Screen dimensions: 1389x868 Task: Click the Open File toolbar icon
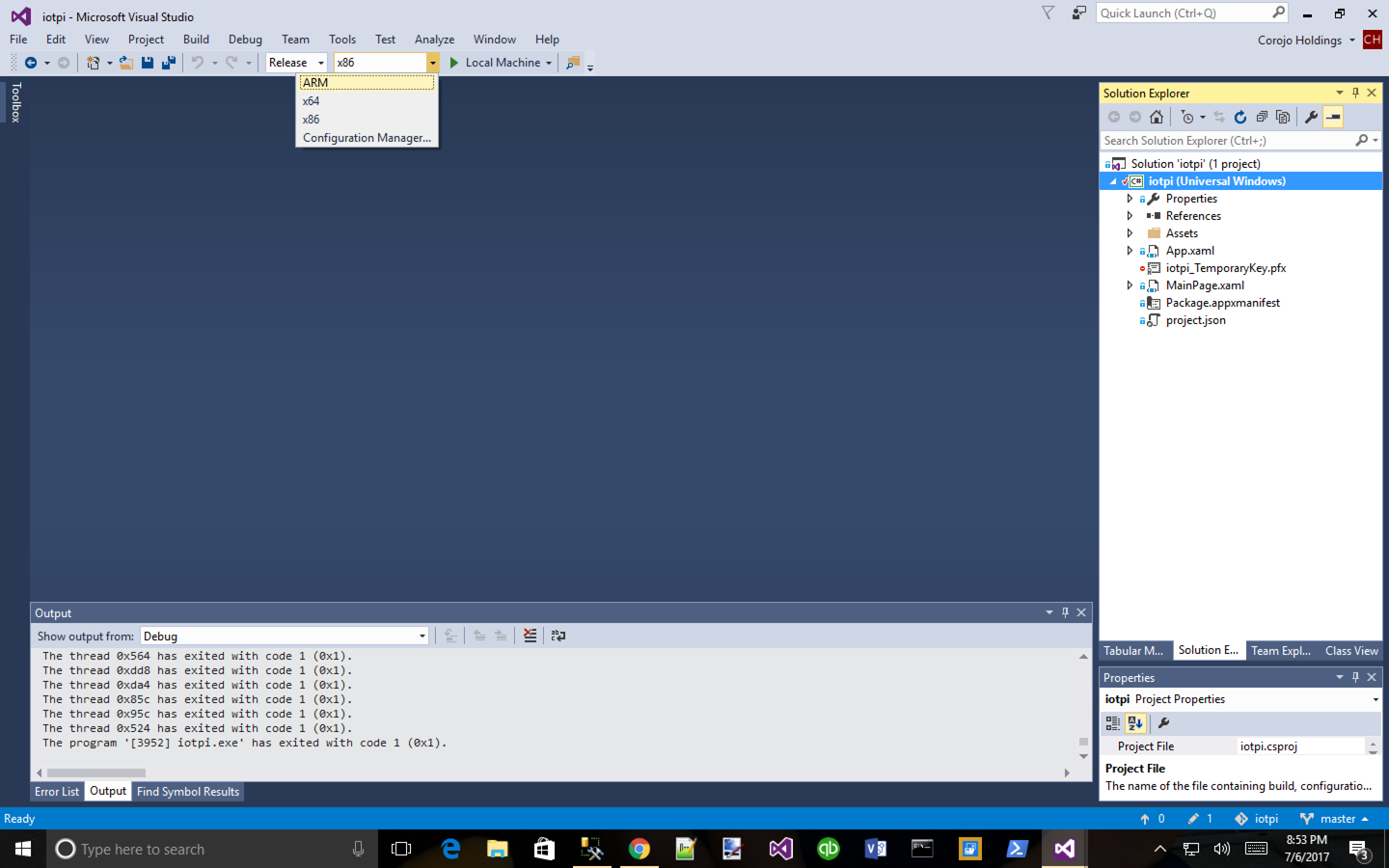tap(125, 63)
